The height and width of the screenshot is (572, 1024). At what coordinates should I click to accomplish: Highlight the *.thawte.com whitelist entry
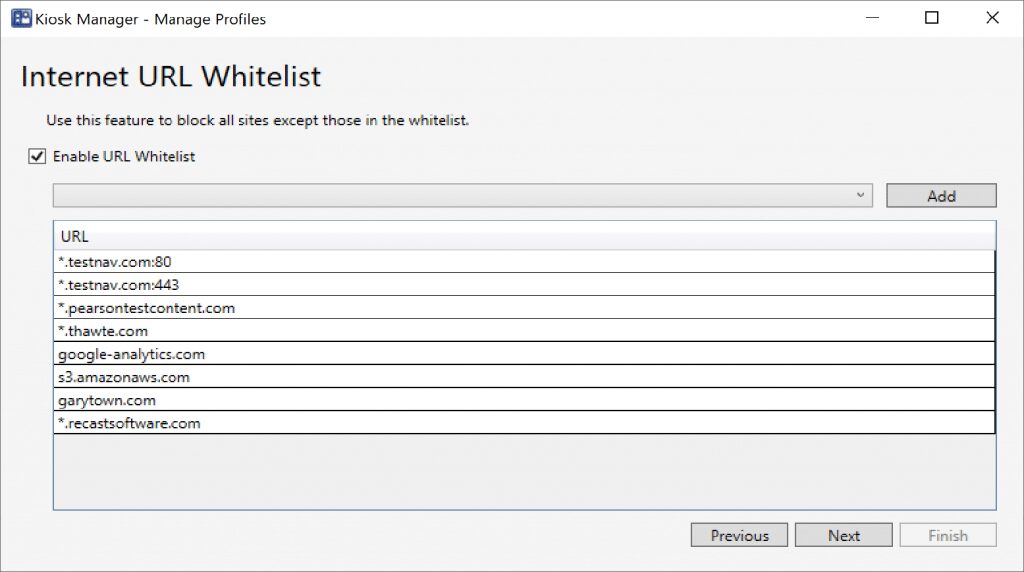pos(103,331)
